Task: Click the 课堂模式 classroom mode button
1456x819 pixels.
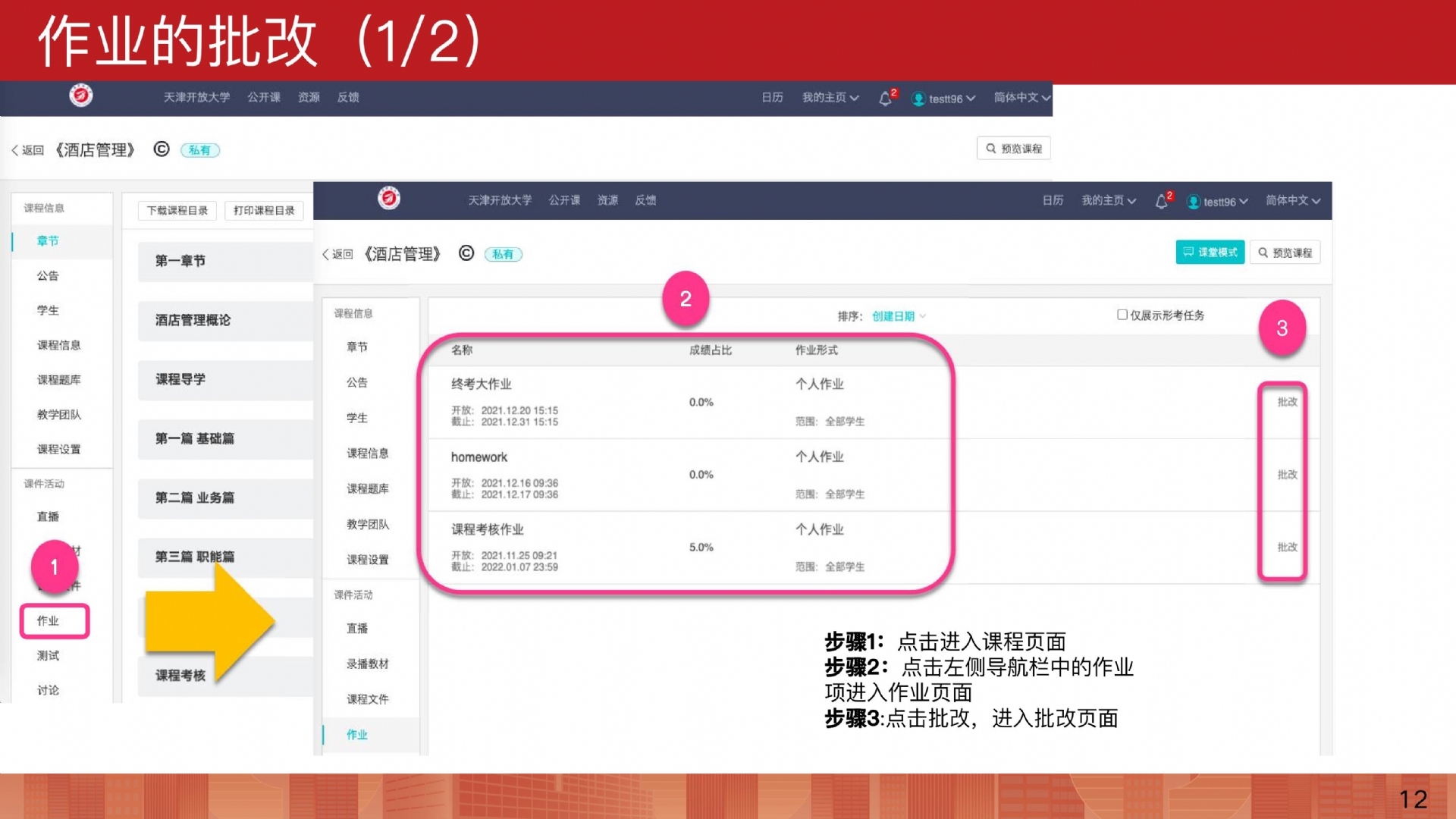Action: tap(1210, 253)
